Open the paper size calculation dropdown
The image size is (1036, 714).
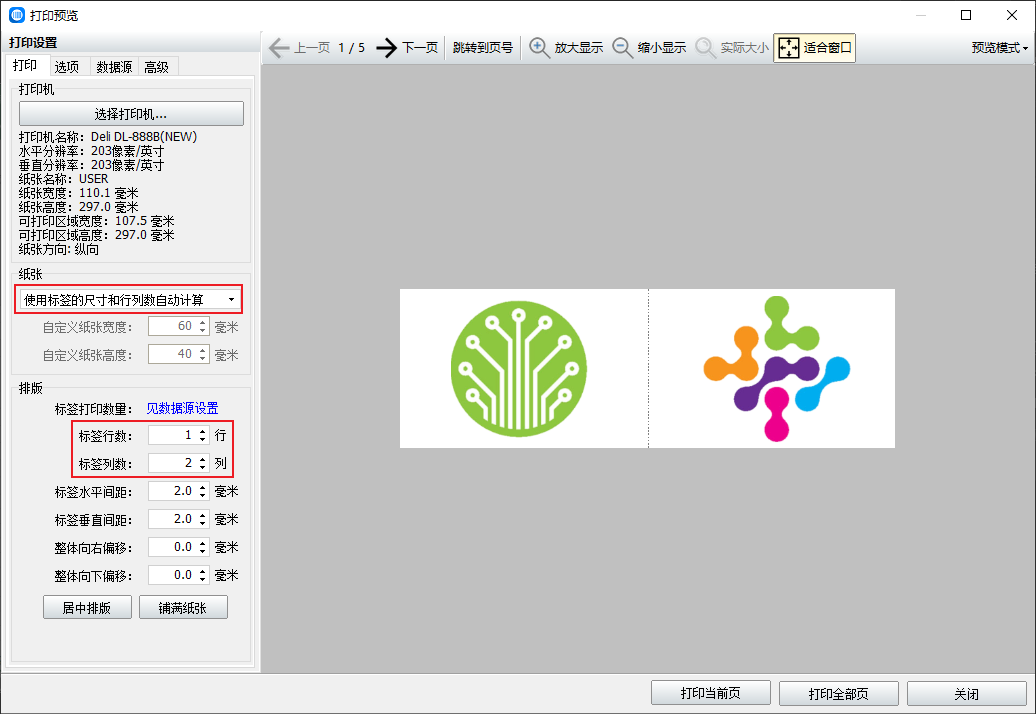click(x=129, y=300)
